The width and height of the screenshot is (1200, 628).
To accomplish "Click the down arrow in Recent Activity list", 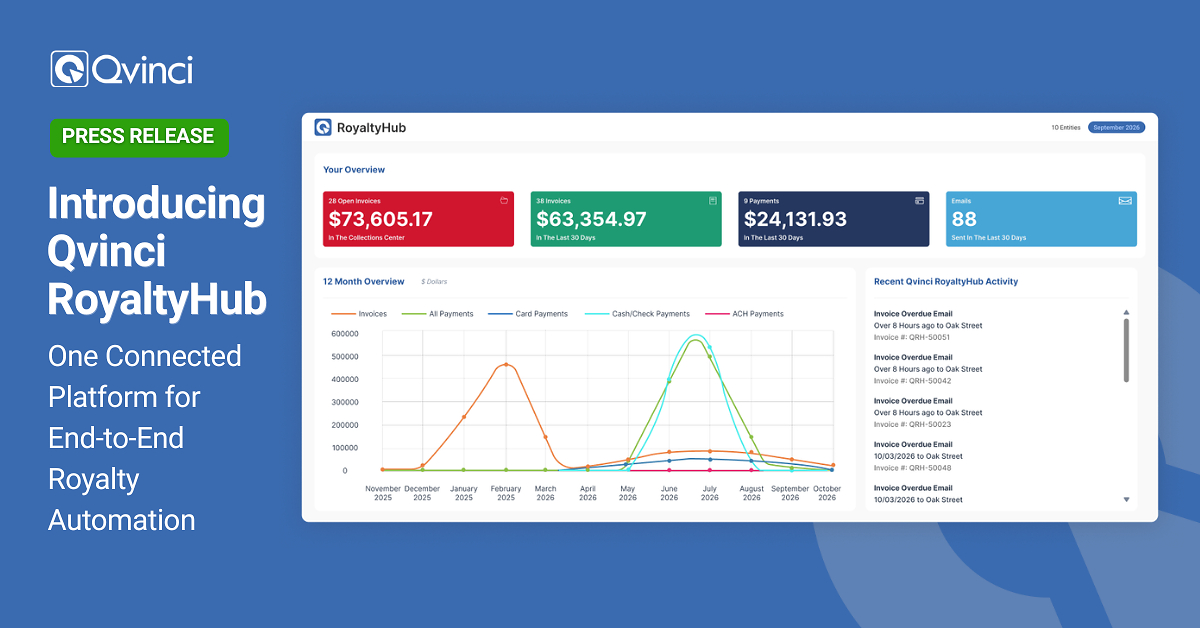I will [x=1126, y=499].
